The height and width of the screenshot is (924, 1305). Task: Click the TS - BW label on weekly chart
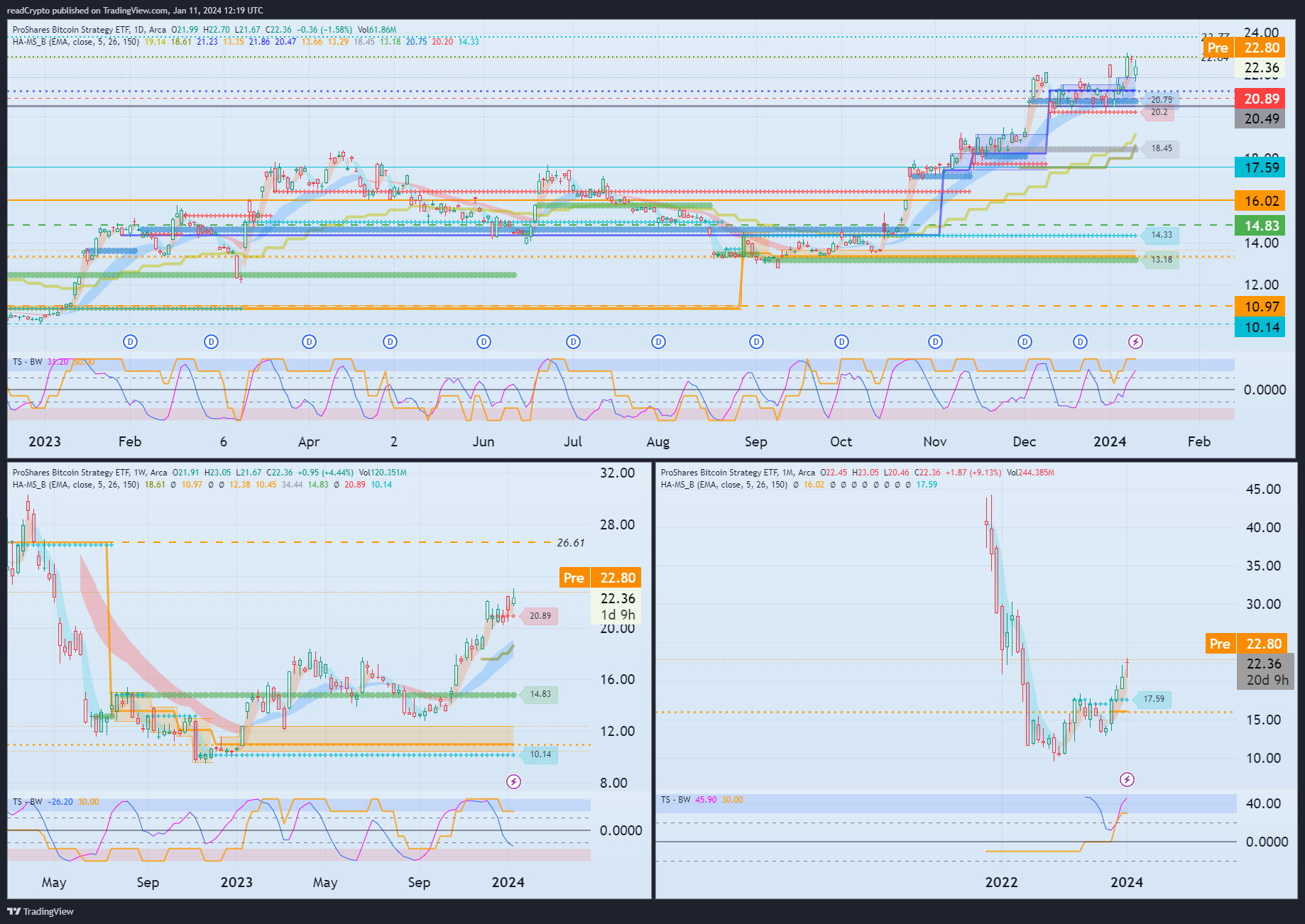click(28, 802)
